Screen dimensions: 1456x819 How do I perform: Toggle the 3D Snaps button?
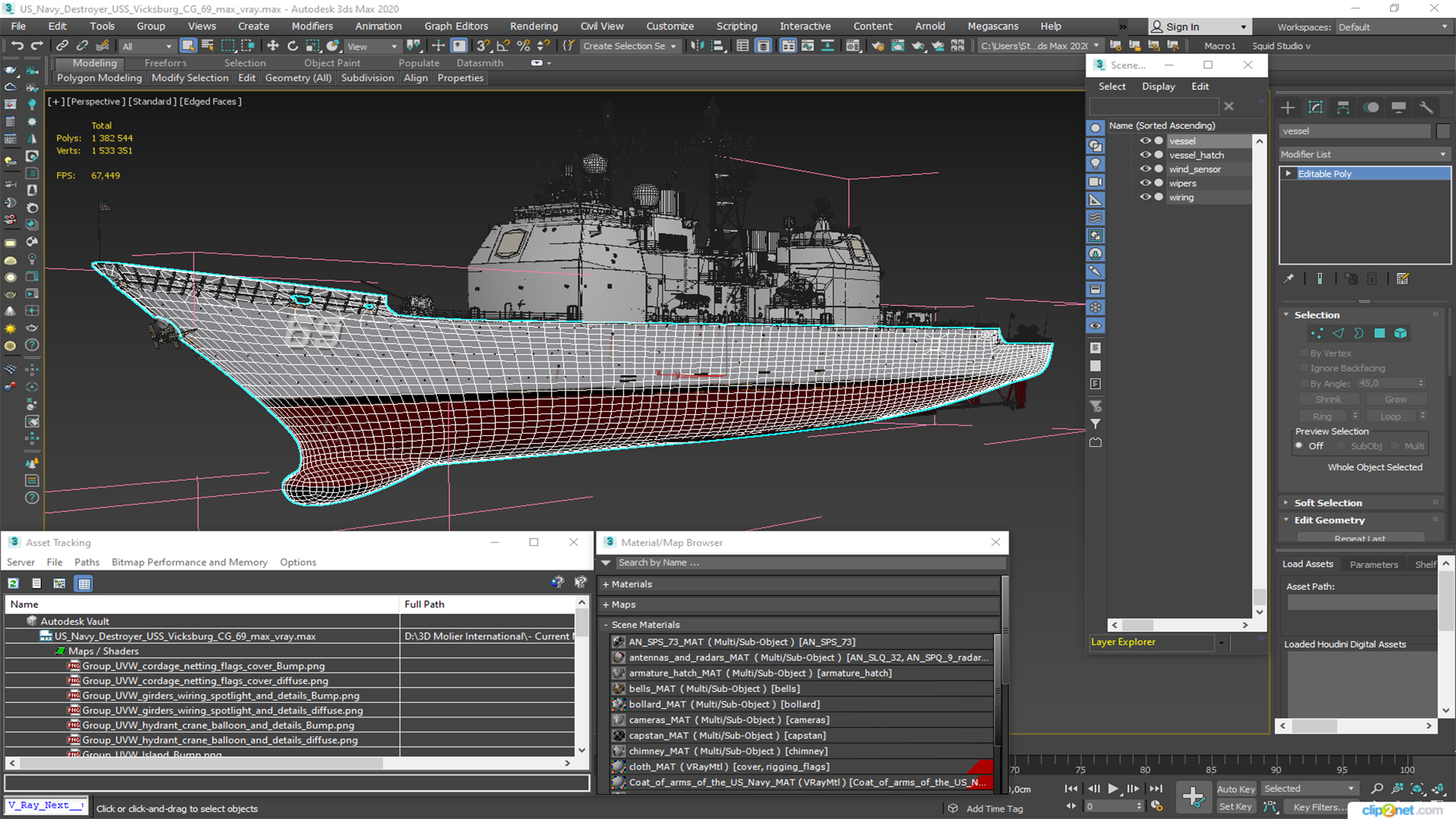tap(483, 46)
